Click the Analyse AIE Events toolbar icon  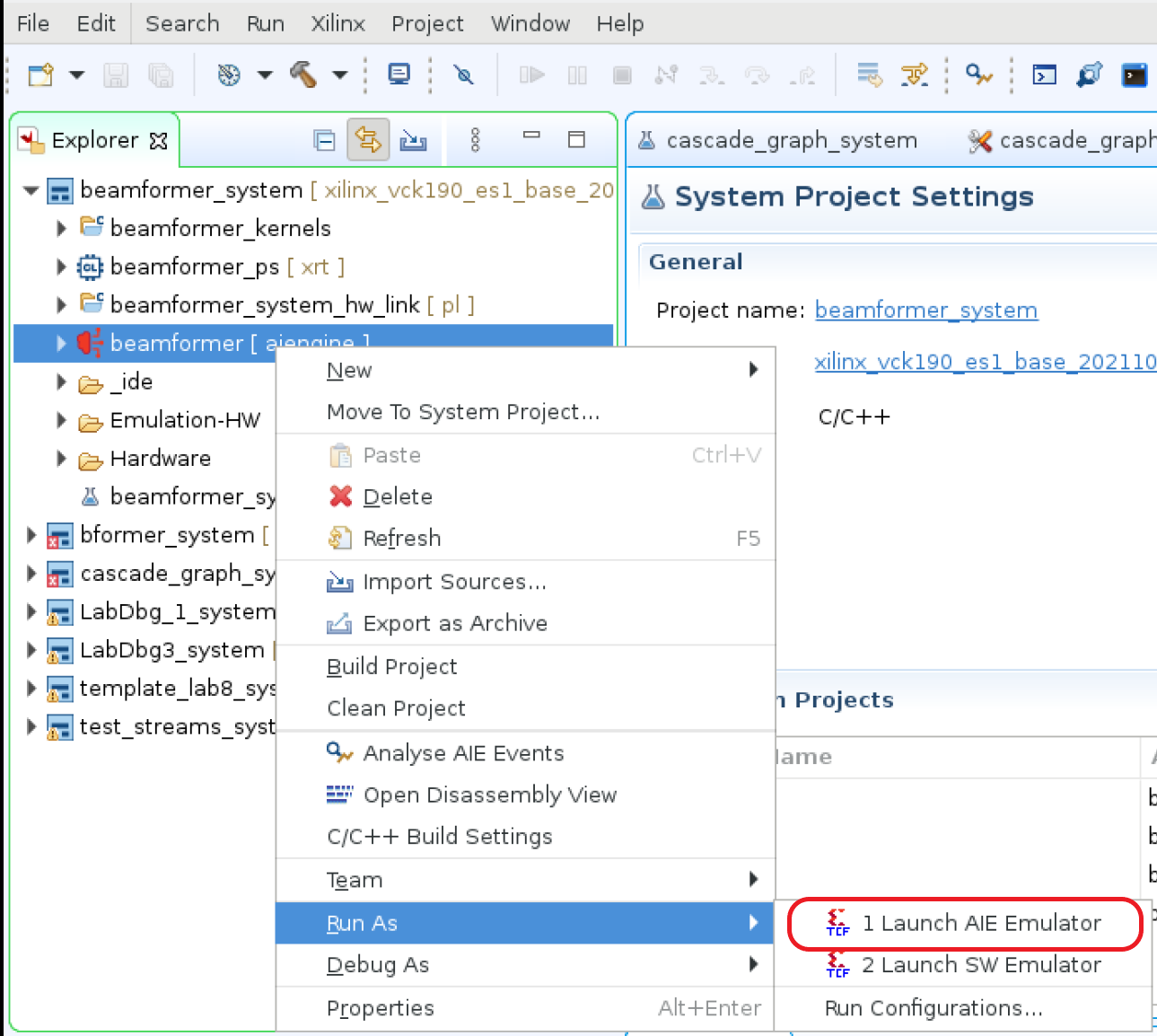pos(978,75)
